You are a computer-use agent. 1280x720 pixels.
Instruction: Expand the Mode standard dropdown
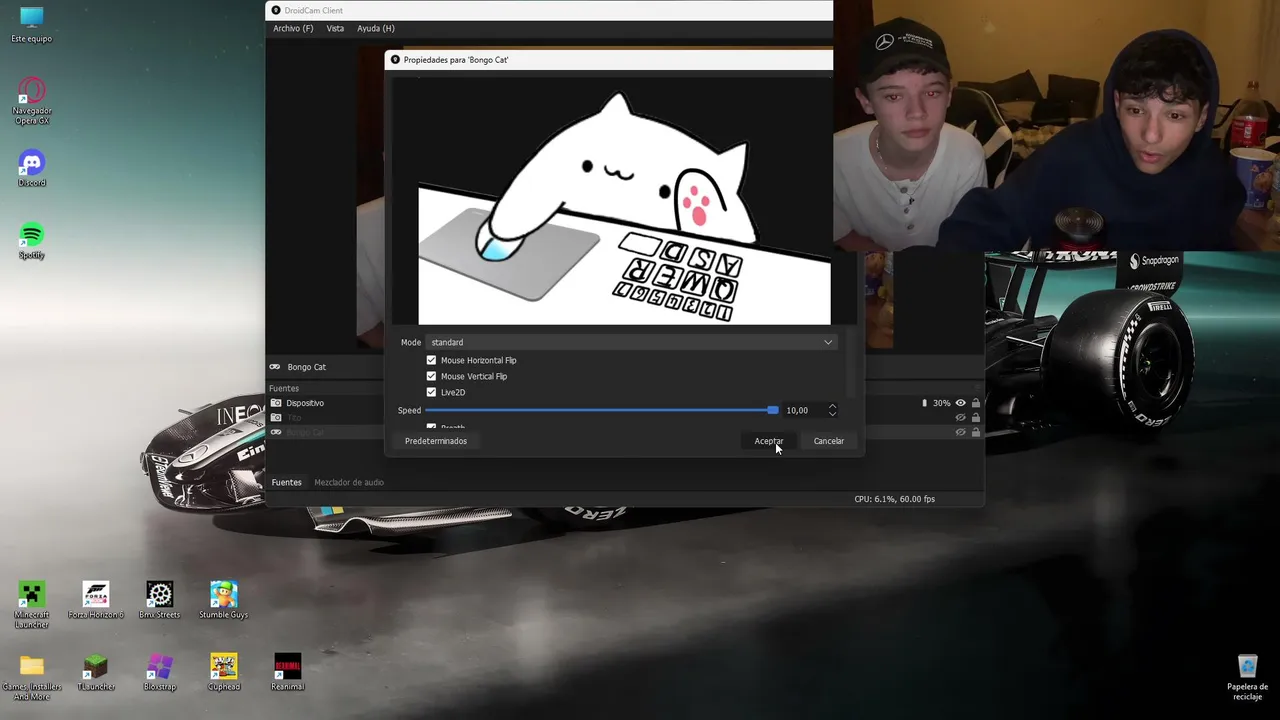(632, 342)
